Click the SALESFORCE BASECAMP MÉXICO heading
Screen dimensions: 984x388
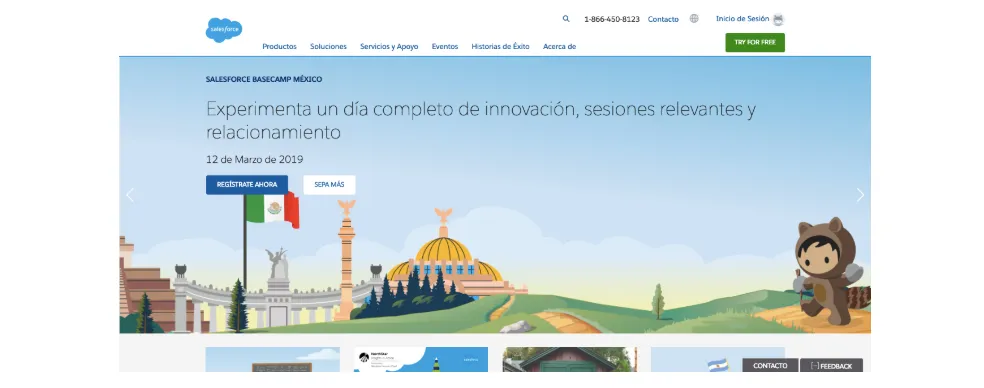click(x=264, y=79)
